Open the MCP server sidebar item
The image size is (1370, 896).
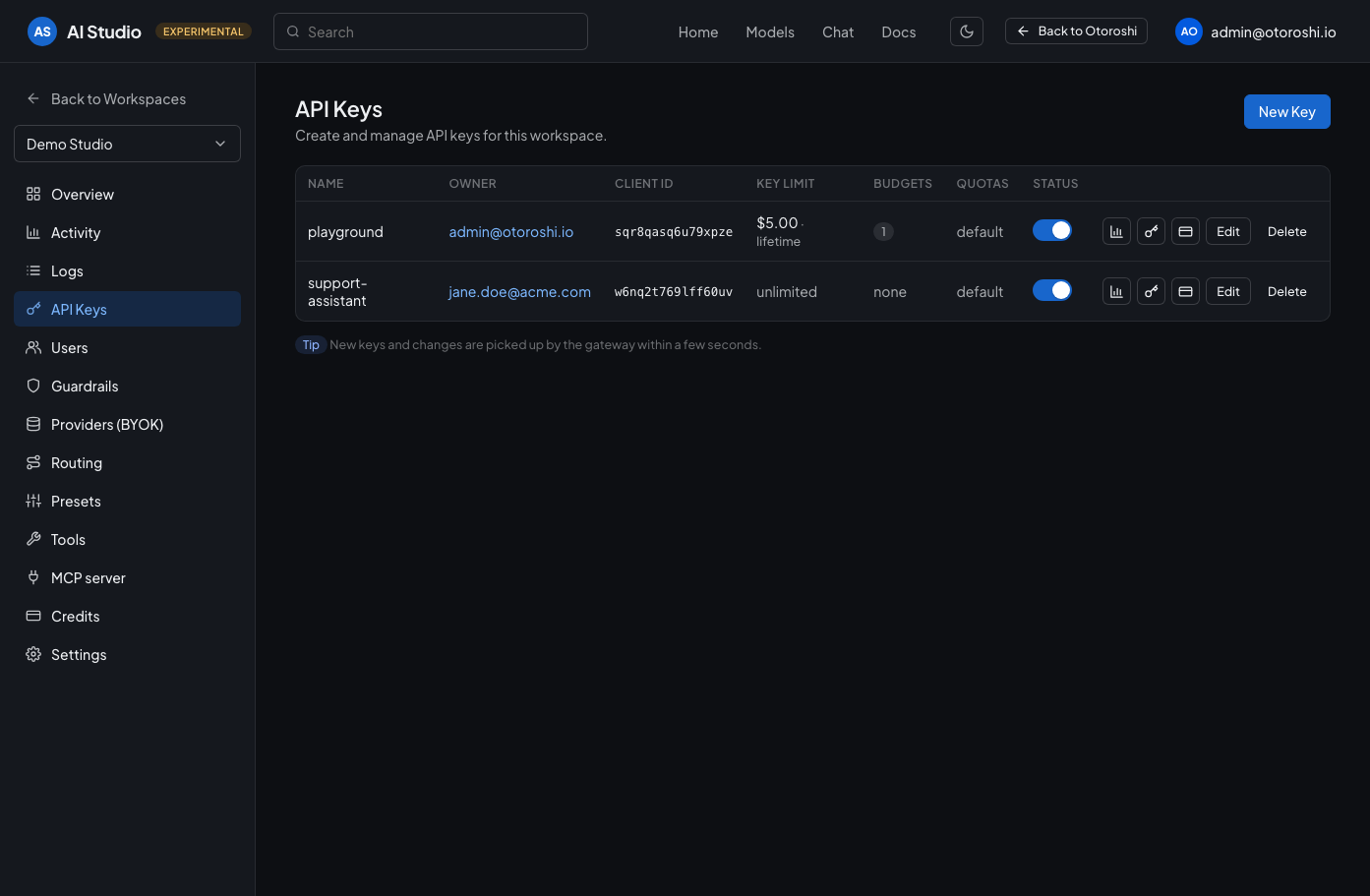click(127, 577)
